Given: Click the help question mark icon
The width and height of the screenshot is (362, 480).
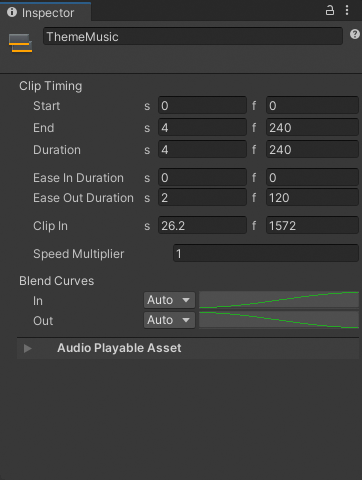Looking at the screenshot, I should point(355,34).
